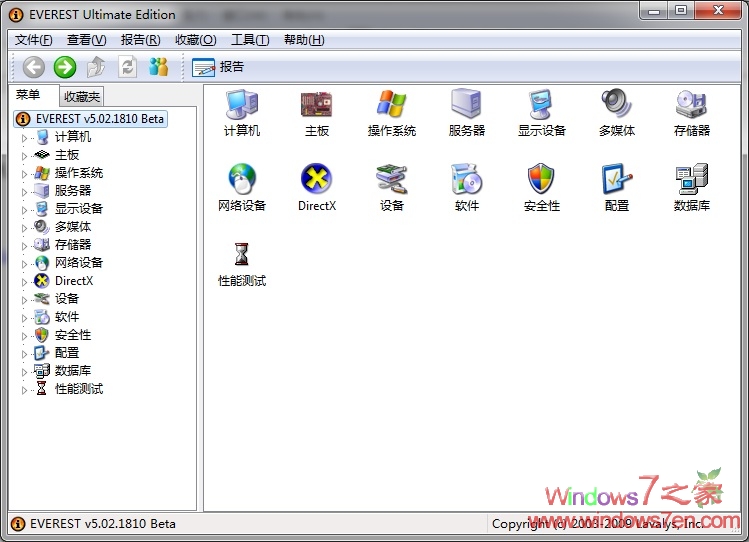The width and height of the screenshot is (749, 542).
Task: Select 计算机 in the left tree
Action: tap(73, 137)
